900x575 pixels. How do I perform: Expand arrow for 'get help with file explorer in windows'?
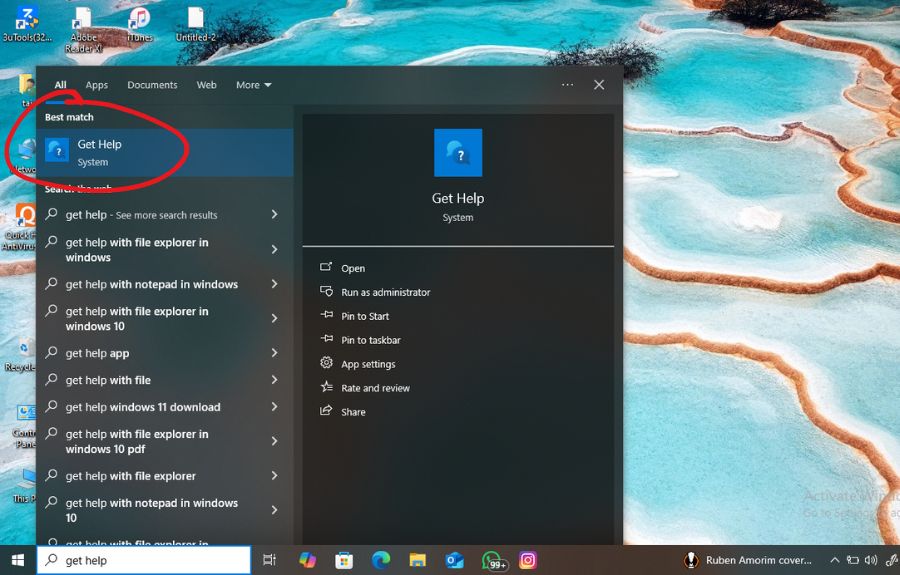click(274, 249)
